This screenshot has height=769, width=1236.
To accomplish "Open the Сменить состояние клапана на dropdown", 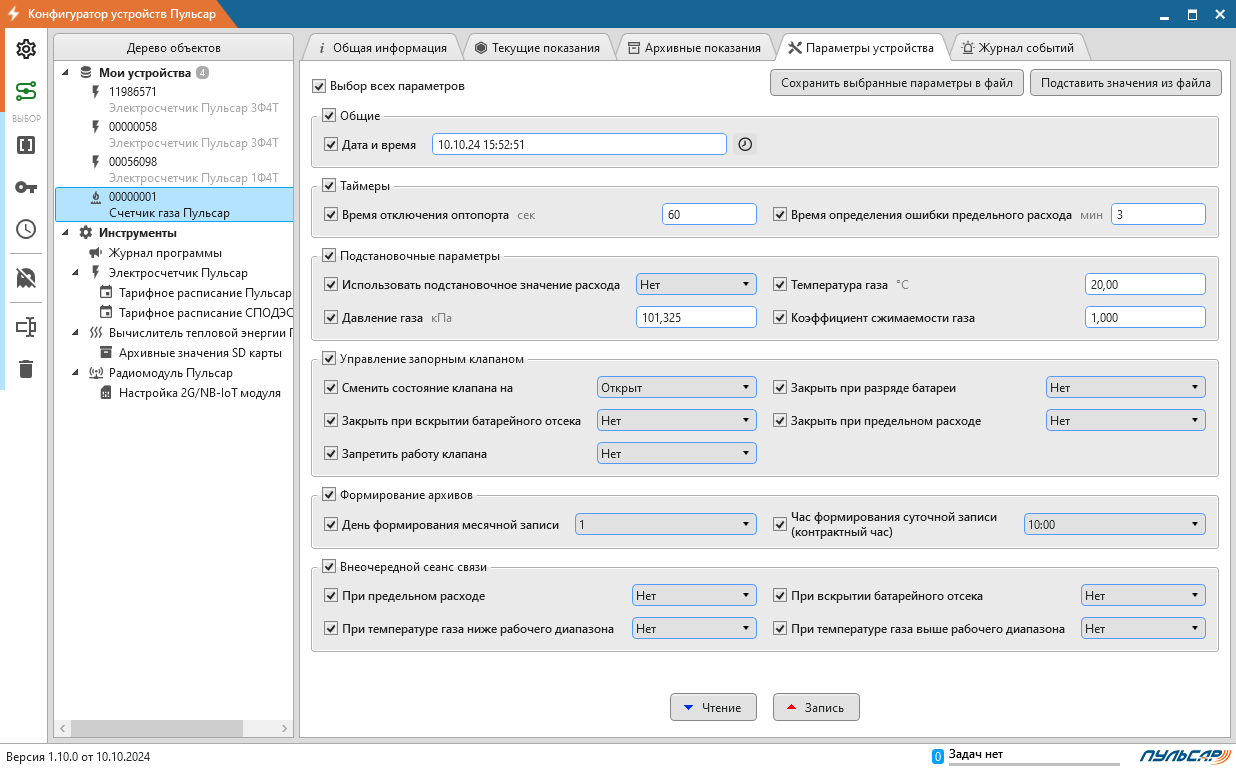I will pyautogui.click(x=676, y=388).
